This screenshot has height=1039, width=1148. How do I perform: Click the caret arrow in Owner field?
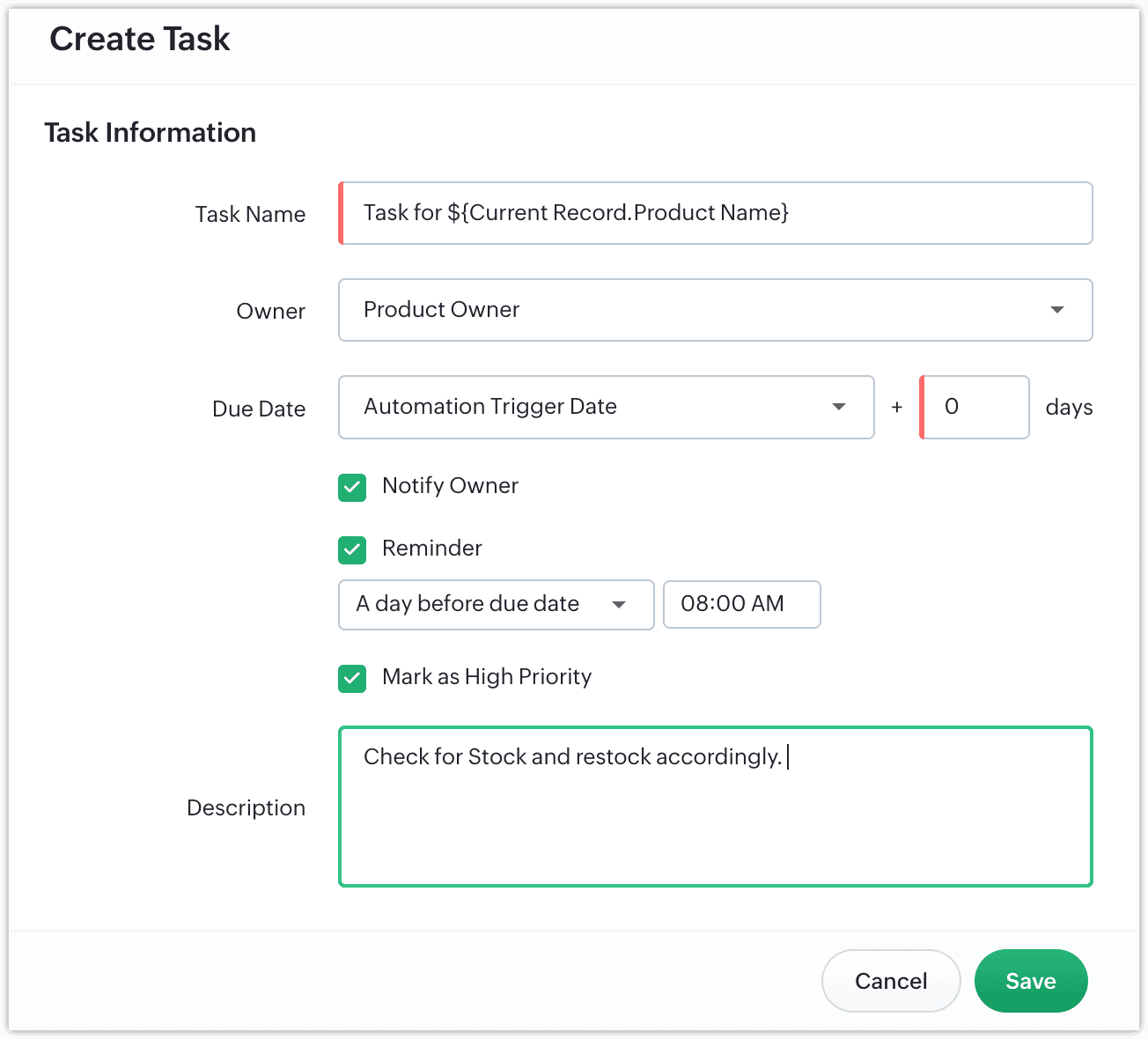[x=1056, y=310]
